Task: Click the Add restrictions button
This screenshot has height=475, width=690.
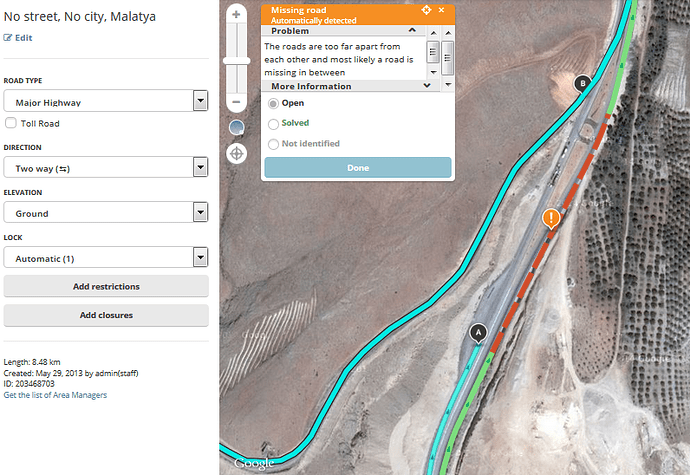Action: click(x=106, y=286)
